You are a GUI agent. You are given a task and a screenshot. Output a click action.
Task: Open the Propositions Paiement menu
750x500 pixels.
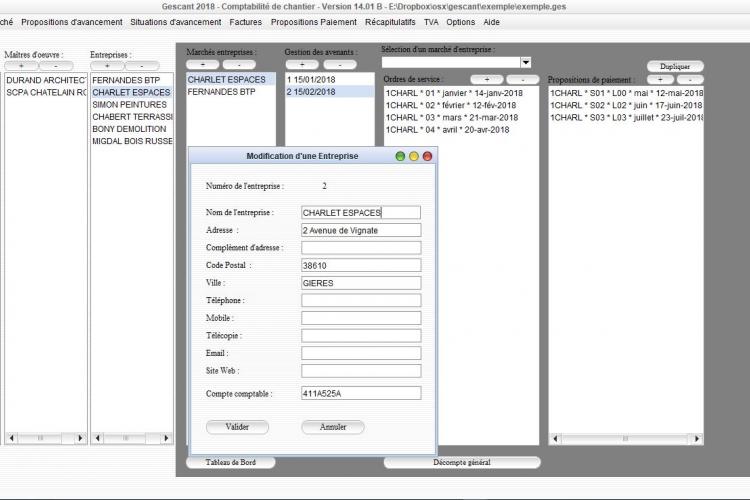(x=313, y=22)
